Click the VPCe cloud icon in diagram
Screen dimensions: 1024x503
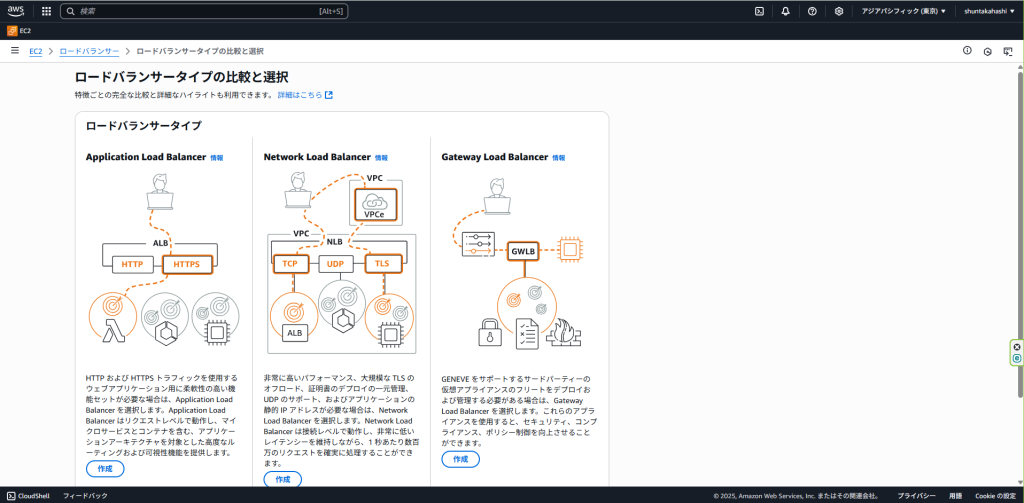pos(375,203)
